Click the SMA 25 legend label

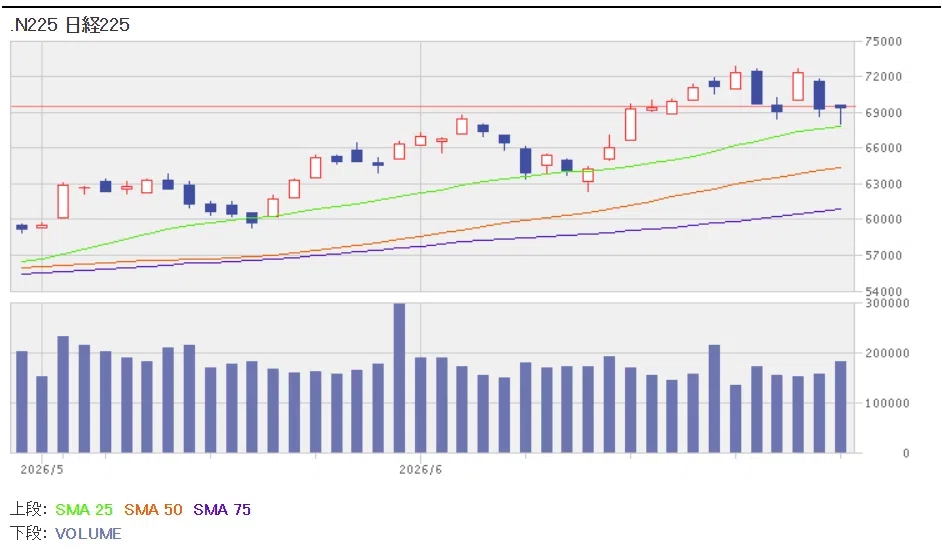pyautogui.click(x=84, y=509)
